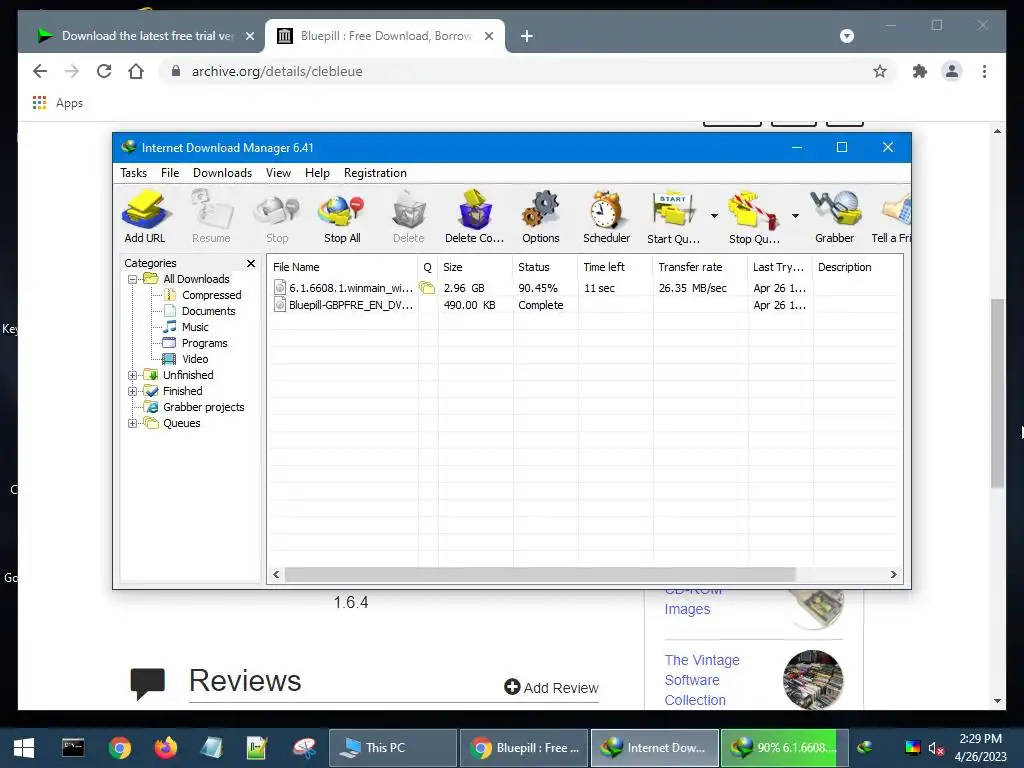Screen dimensions: 1024x768
Task: Go back in Chrome
Action: pos(40,71)
